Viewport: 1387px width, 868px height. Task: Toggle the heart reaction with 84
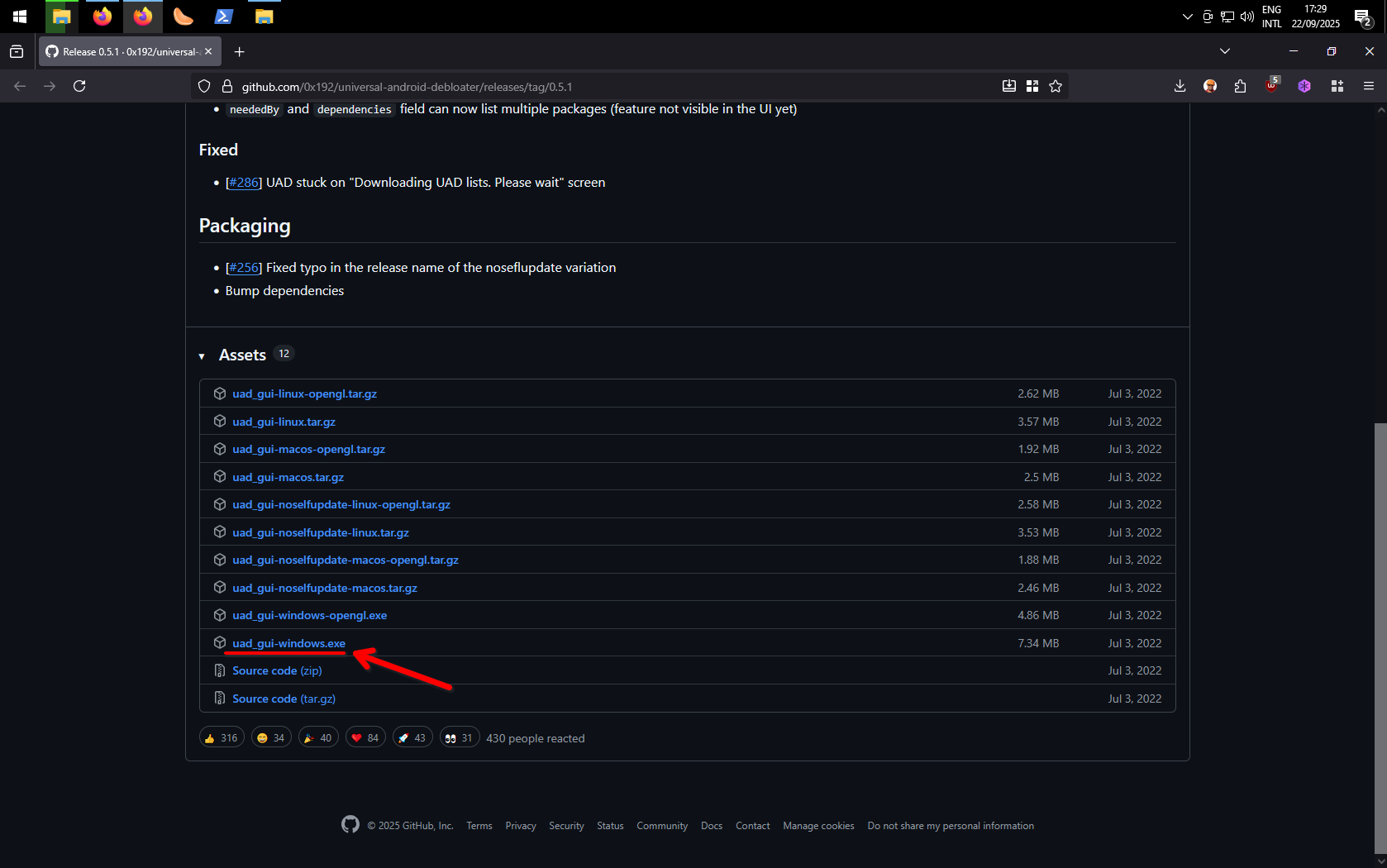pos(365,738)
